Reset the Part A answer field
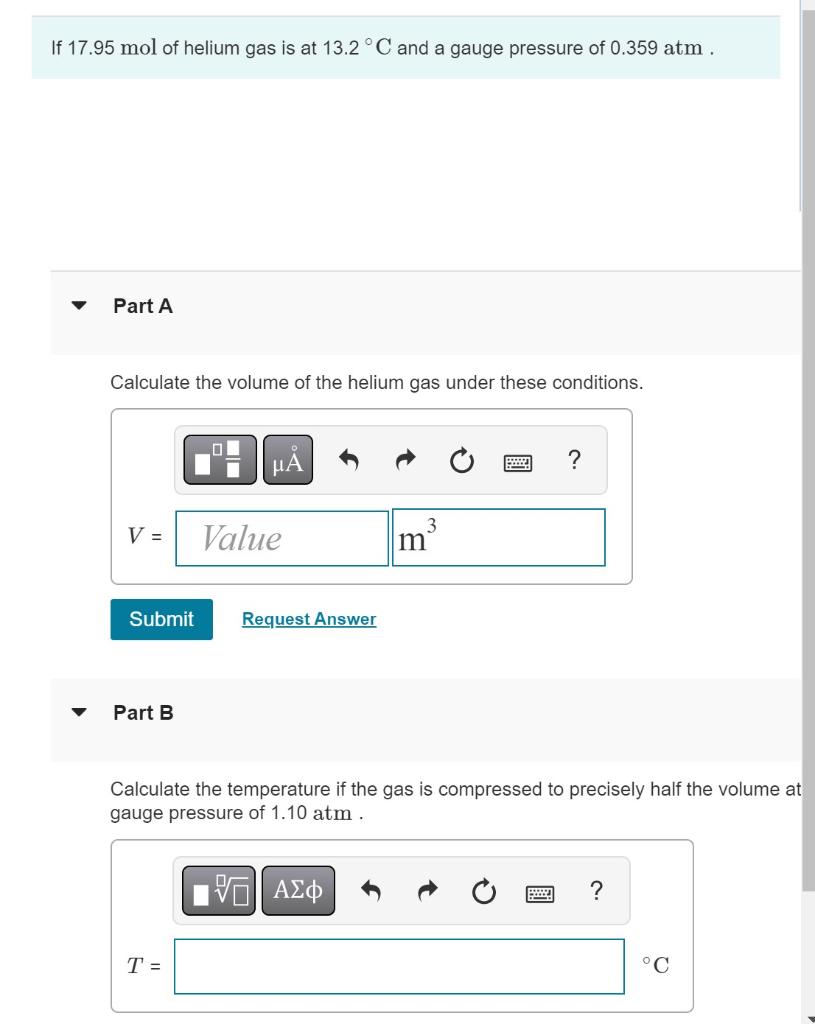 462,460
